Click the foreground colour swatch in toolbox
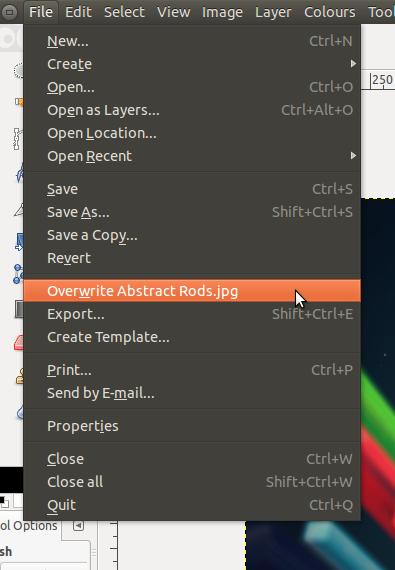 (4, 501)
